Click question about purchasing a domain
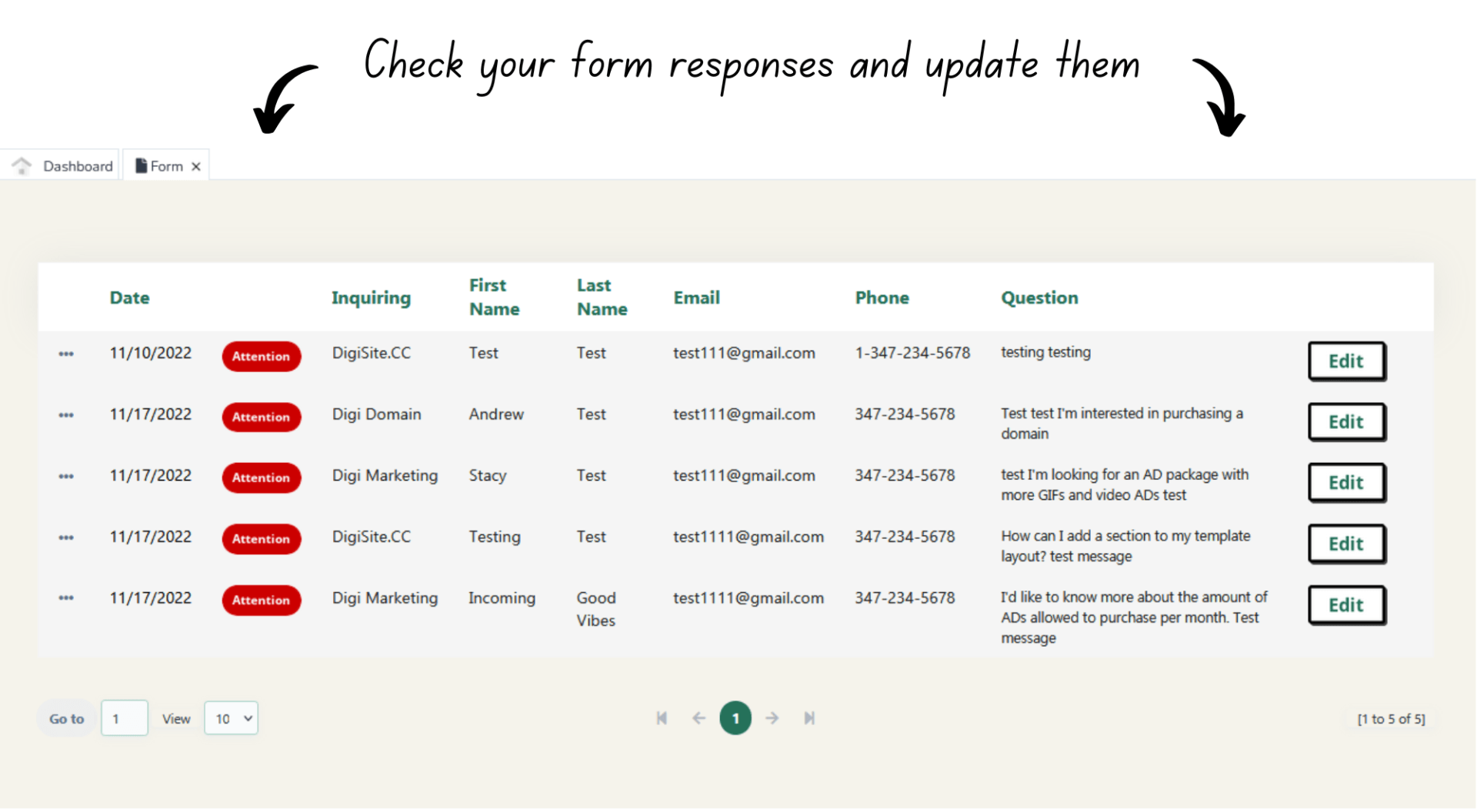The width and height of the screenshot is (1477, 812). pos(1122,424)
